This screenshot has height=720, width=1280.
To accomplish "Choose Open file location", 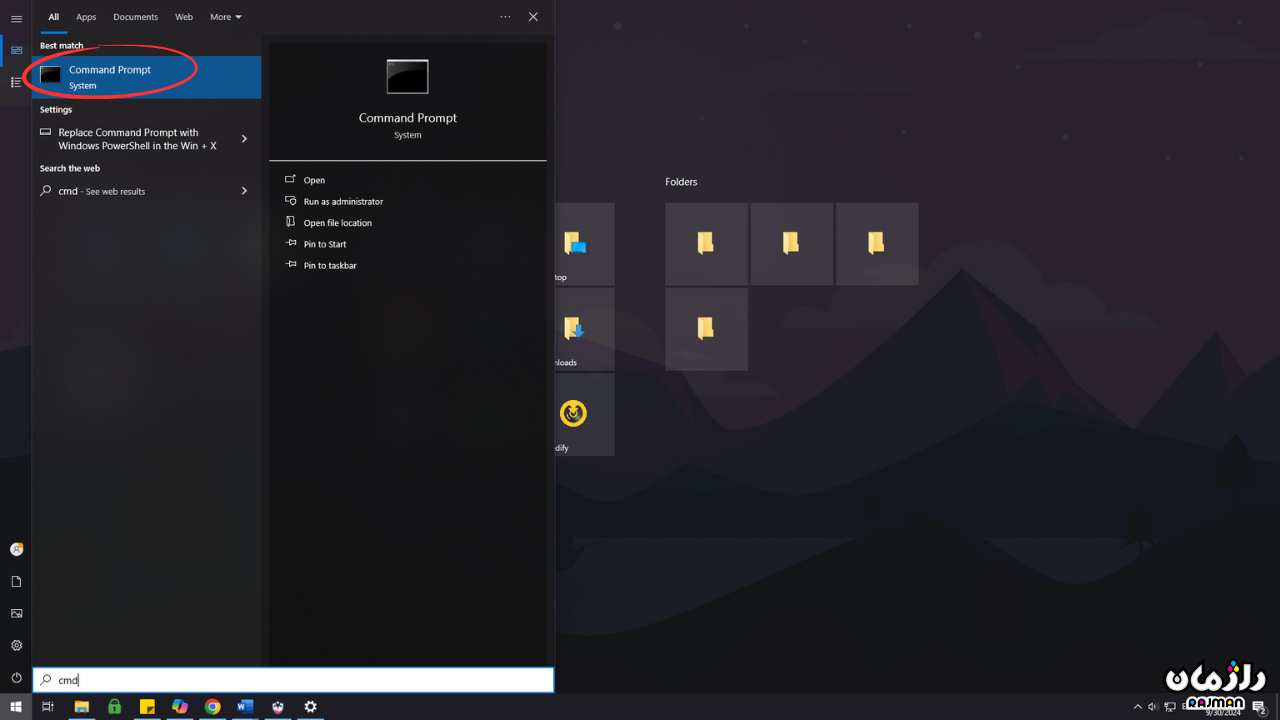I will [337, 223].
